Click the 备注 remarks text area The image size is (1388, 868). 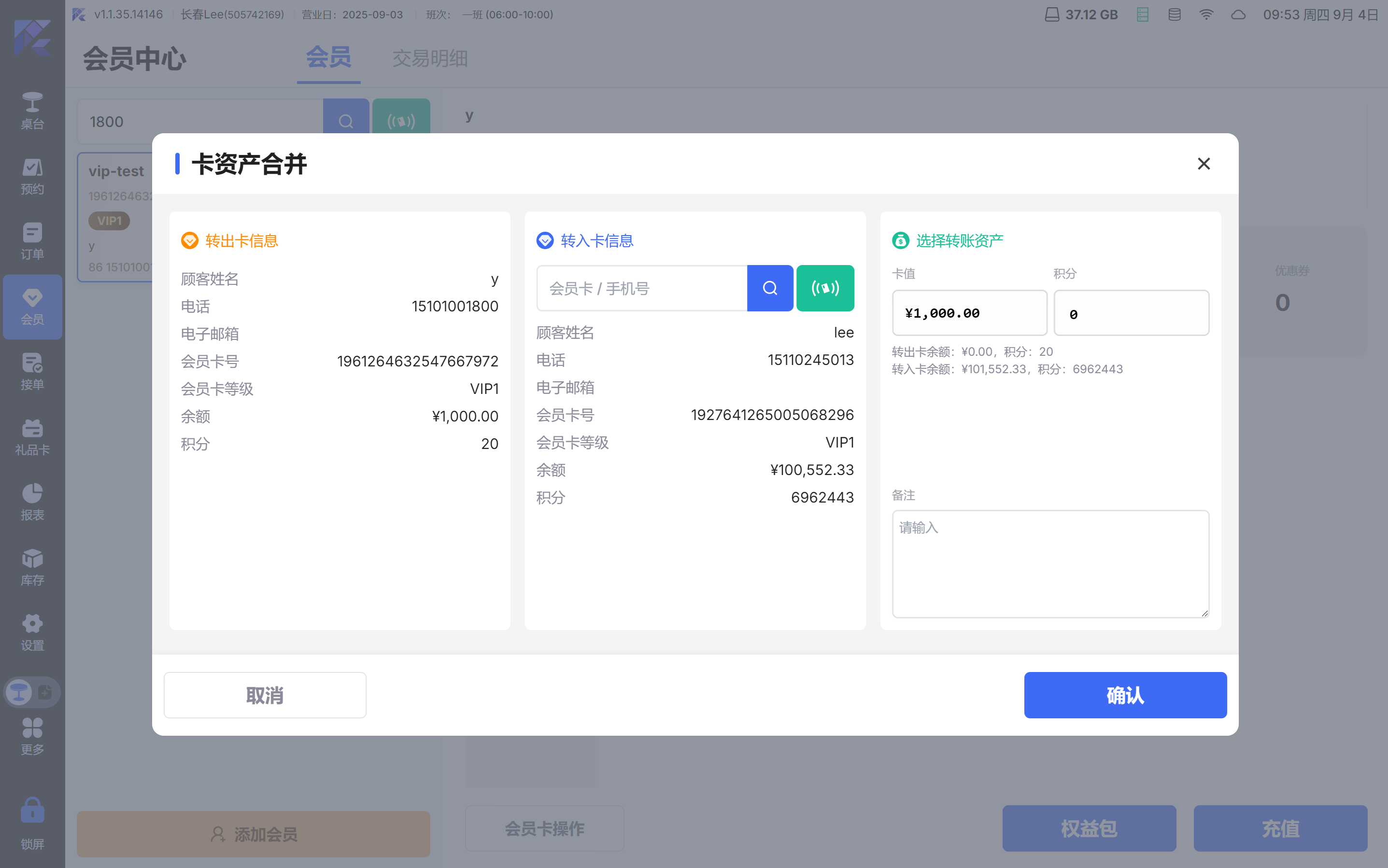1050,564
